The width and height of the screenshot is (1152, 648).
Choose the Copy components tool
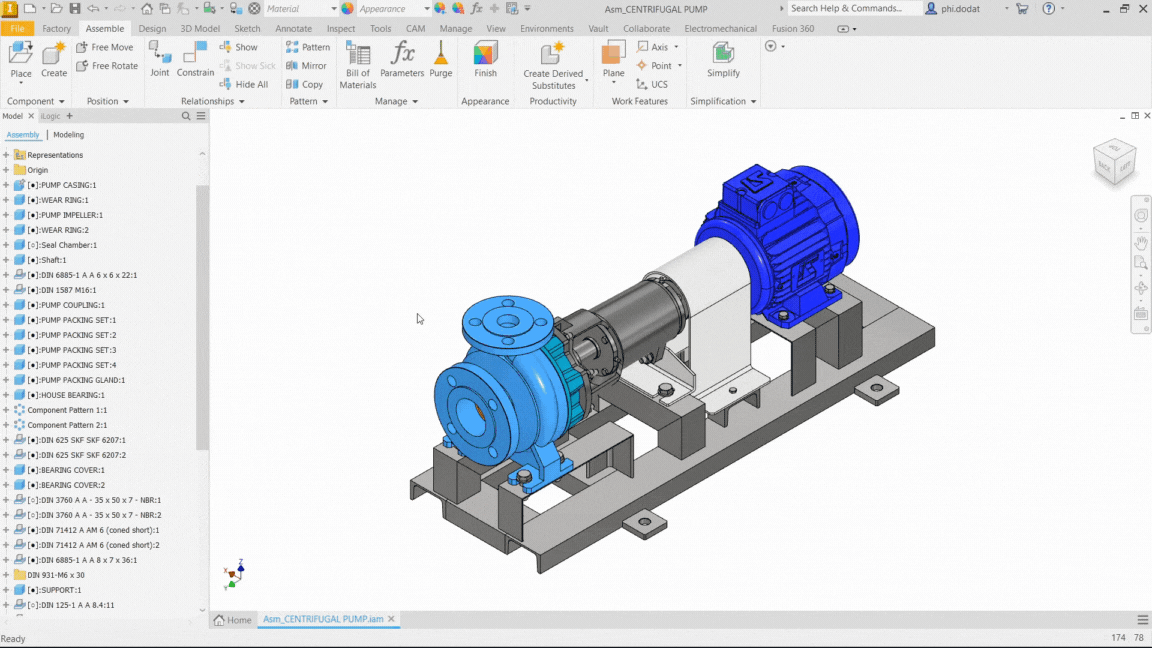tap(305, 84)
